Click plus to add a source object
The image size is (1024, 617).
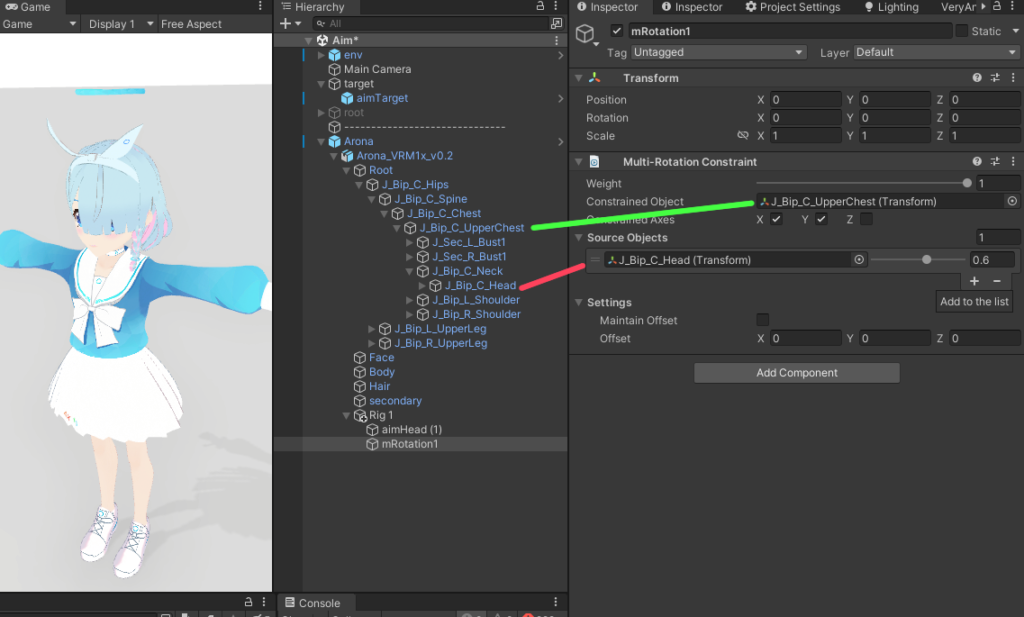pyautogui.click(x=974, y=281)
